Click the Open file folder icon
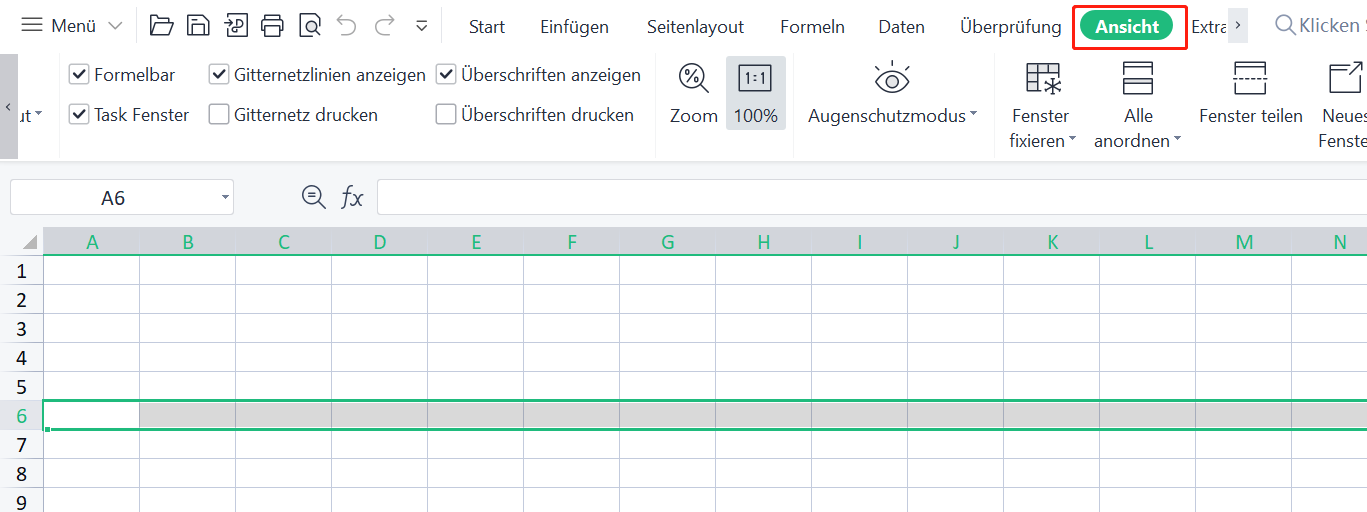 pos(161,26)
